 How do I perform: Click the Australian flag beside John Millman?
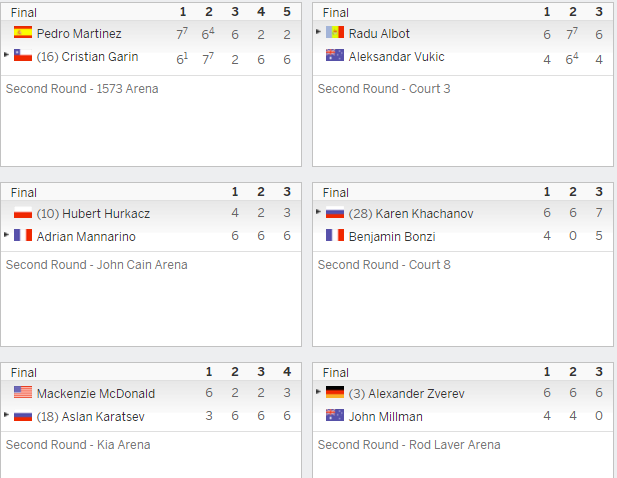(335, 415)
